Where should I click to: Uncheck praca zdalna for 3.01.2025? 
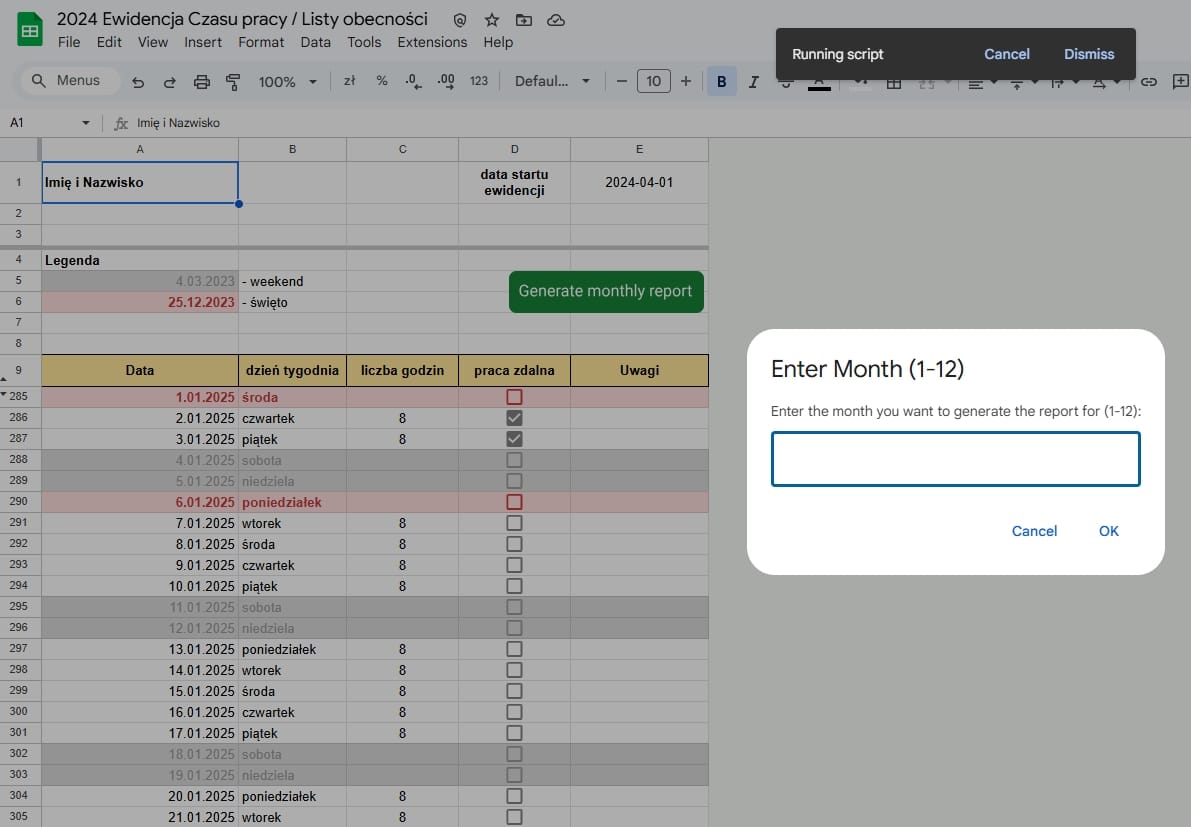[514, 439]
